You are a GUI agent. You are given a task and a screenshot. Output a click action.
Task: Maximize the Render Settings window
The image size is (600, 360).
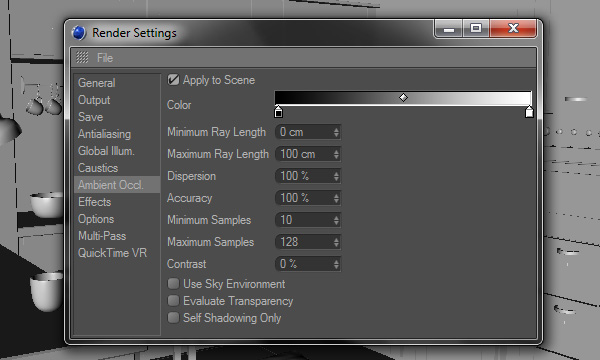pos(476,29)
